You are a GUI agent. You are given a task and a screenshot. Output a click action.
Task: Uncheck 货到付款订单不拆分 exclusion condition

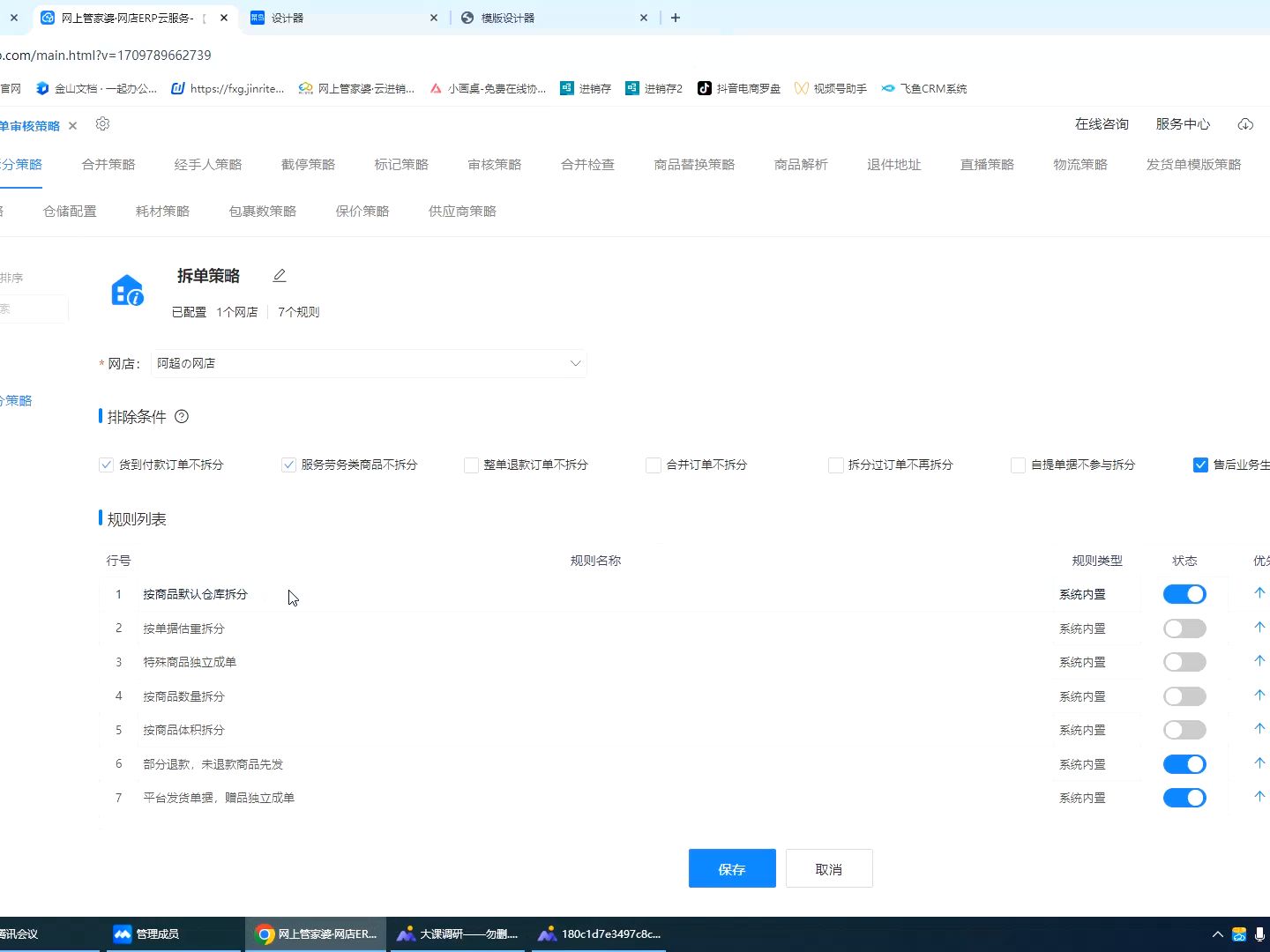tap(106, 465)
